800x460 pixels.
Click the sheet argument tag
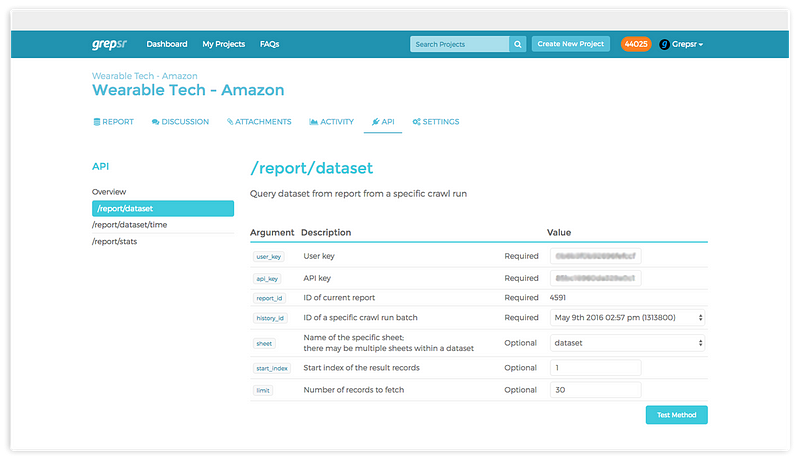264,344
